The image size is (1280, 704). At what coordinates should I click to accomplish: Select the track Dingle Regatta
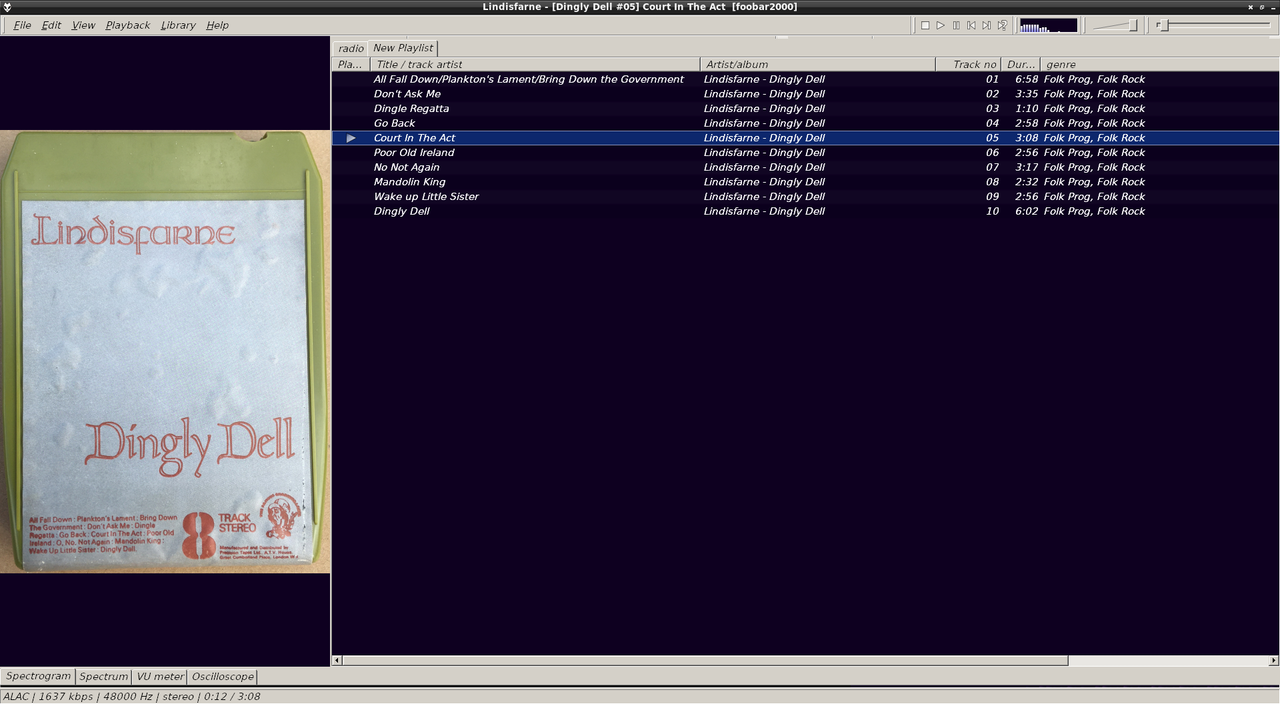pyautogui.click(x=805, y=108)
